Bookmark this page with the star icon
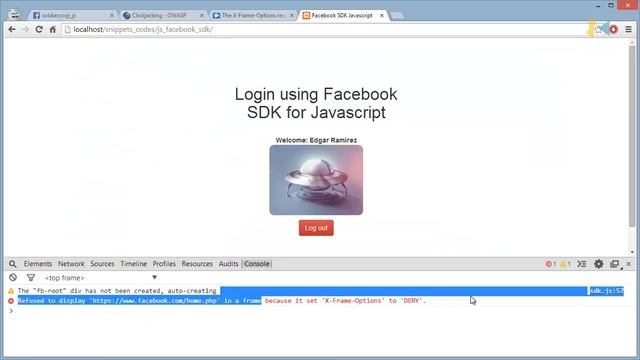This screenshot has height=360, width=640. point(598,29)
